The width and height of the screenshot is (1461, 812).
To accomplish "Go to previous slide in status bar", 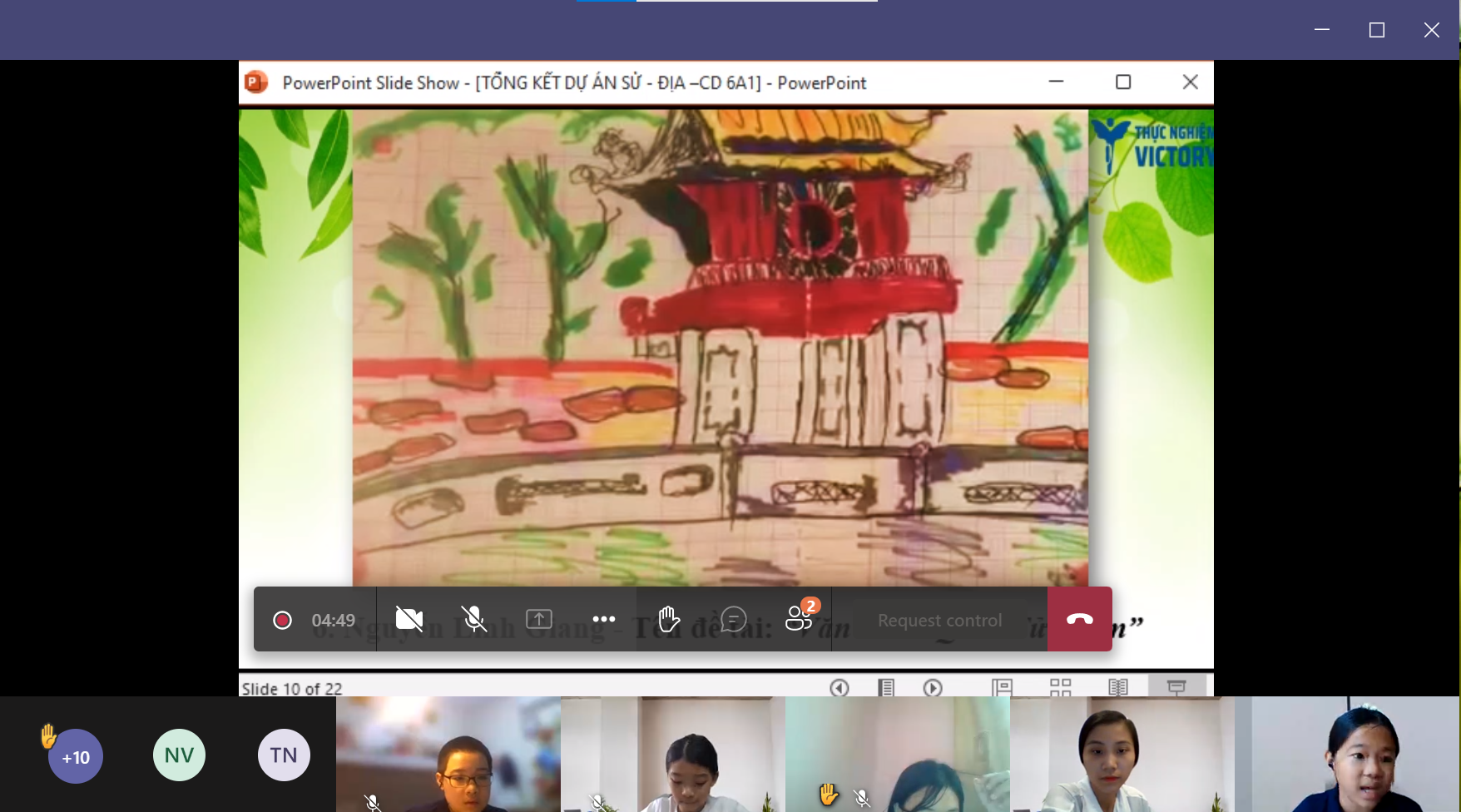I will pyautogui.click(x=839, y=687).
